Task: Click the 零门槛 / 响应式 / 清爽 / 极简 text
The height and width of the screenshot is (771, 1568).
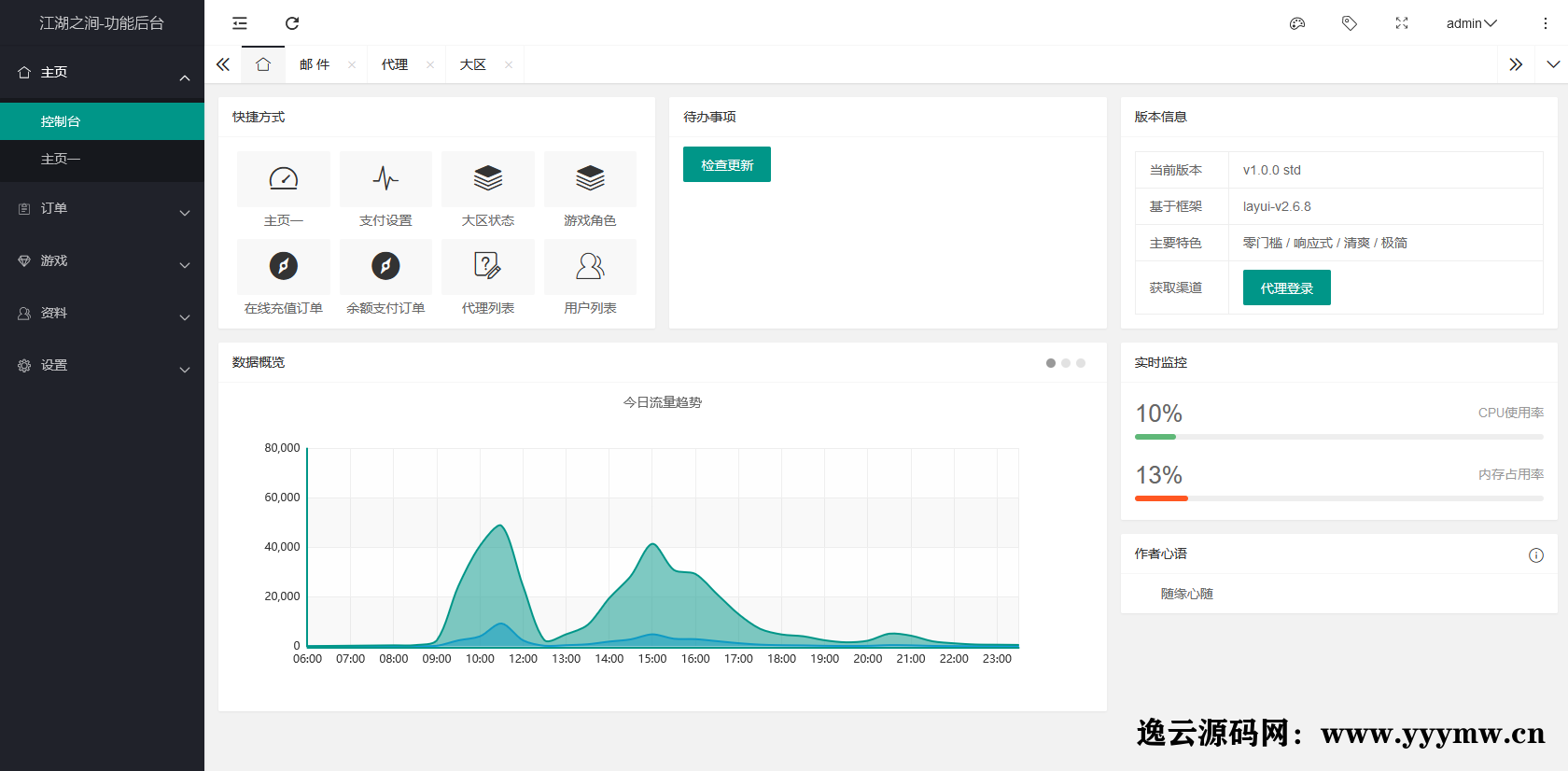Action: click(x=1325, y=243)
